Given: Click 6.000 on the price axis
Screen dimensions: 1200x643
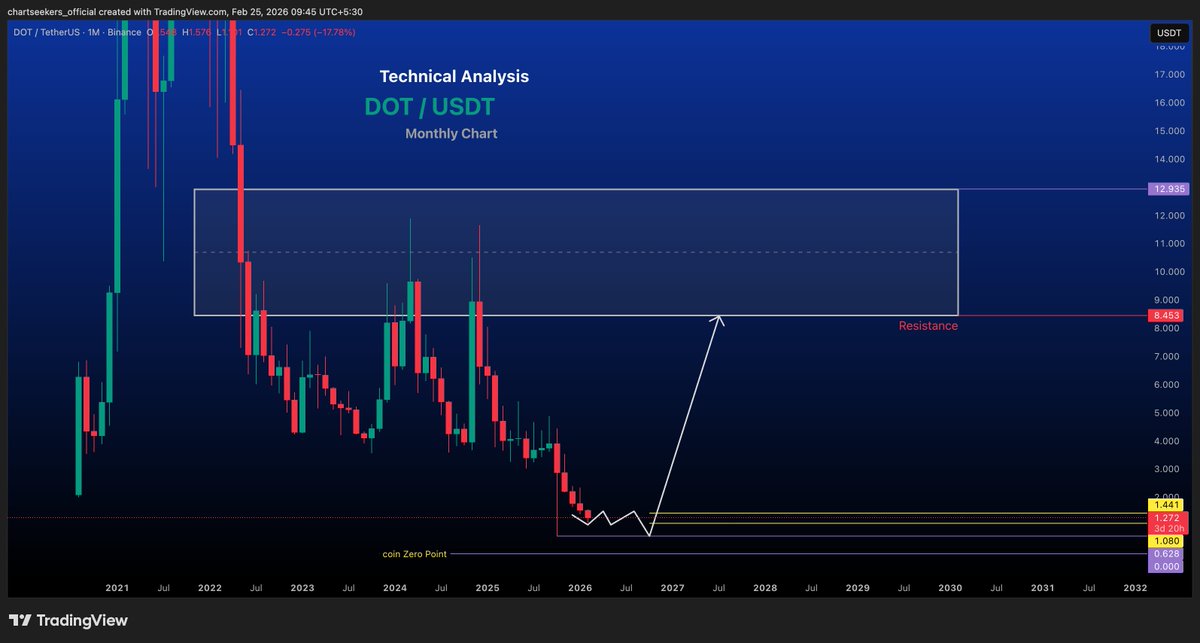Looking at the screenshot, I should [1169, 384].
